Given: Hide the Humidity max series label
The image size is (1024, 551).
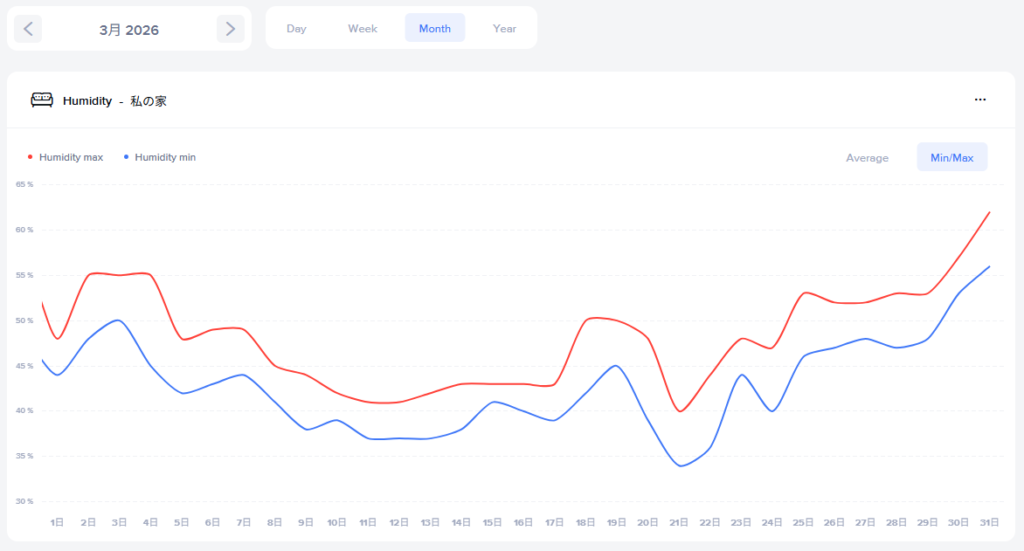Looking at the screenshot, I should 71,157.
